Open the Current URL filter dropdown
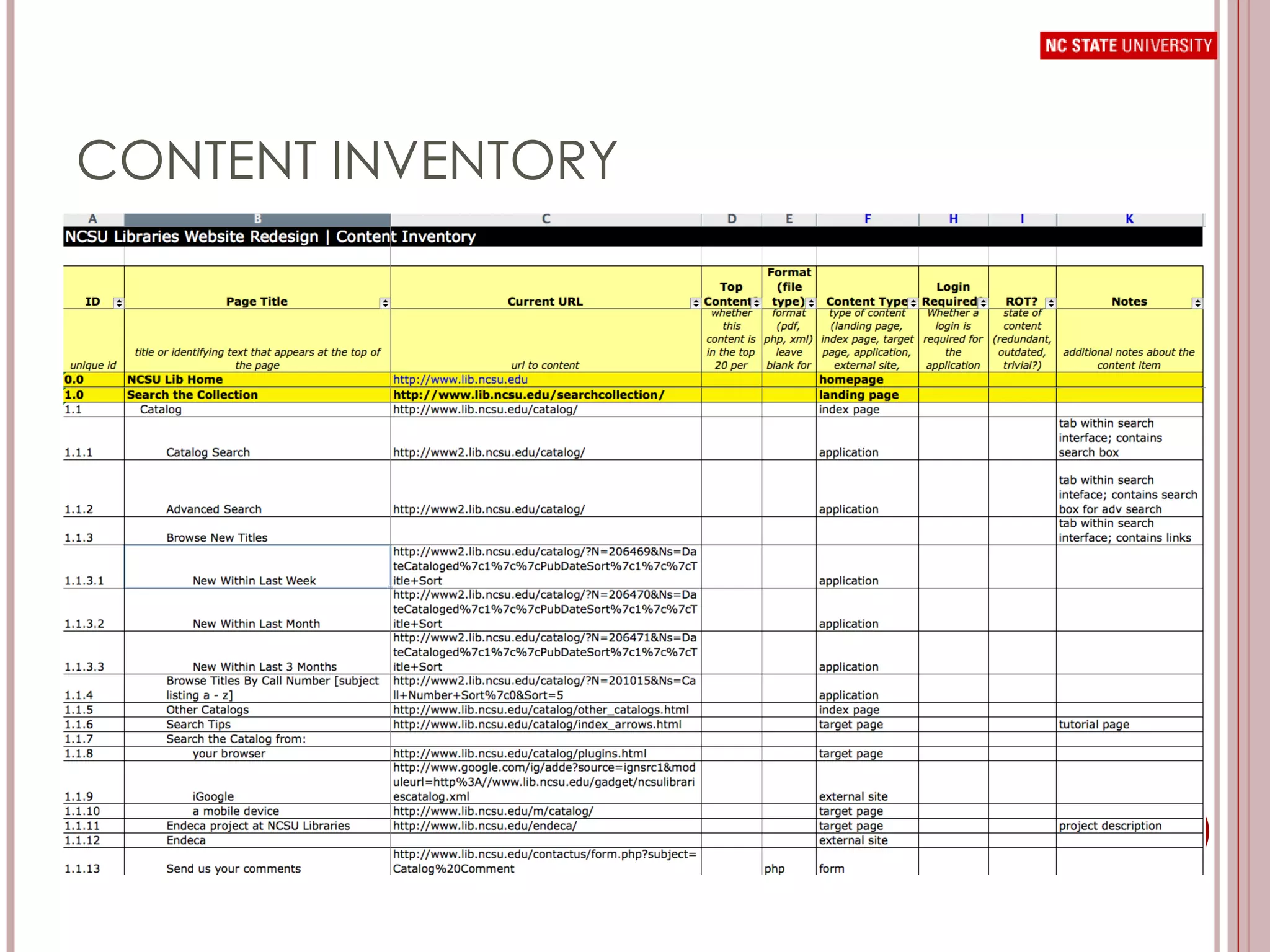 pos(695,302)
